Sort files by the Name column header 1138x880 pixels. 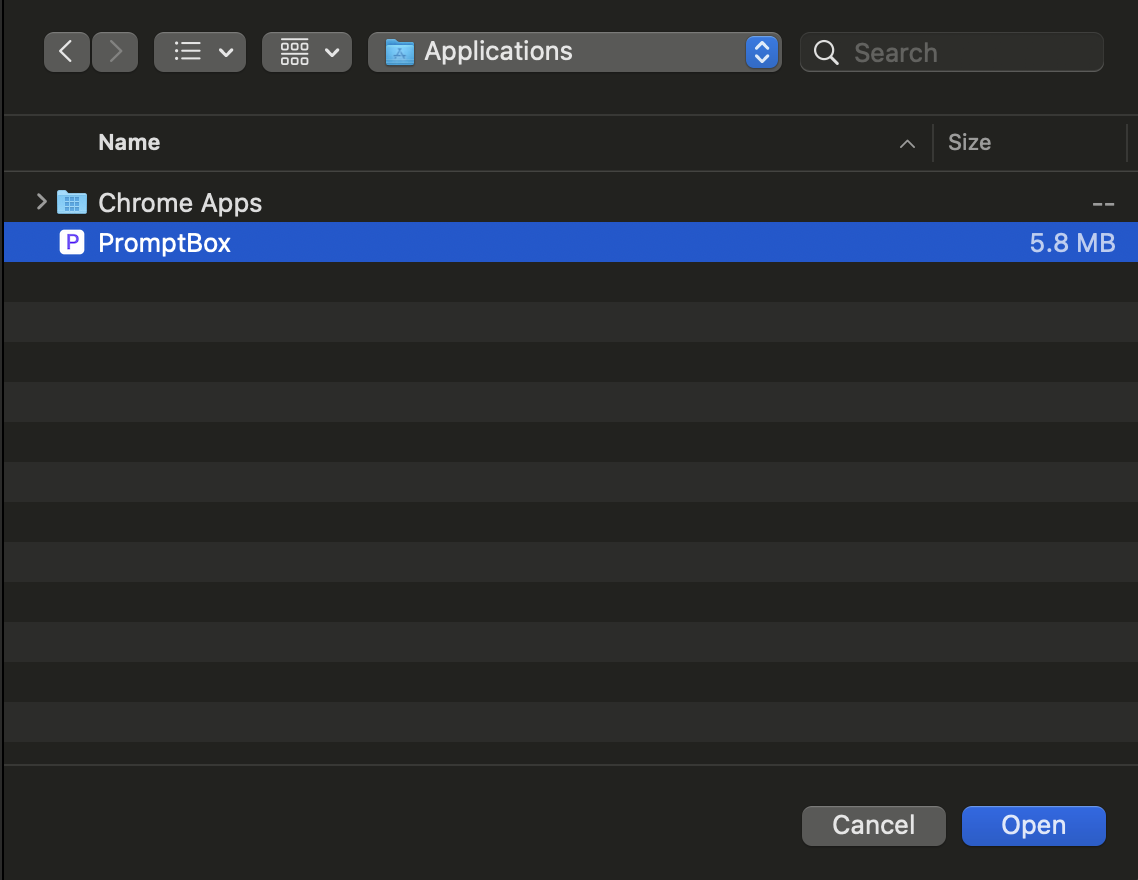point(129,143)
